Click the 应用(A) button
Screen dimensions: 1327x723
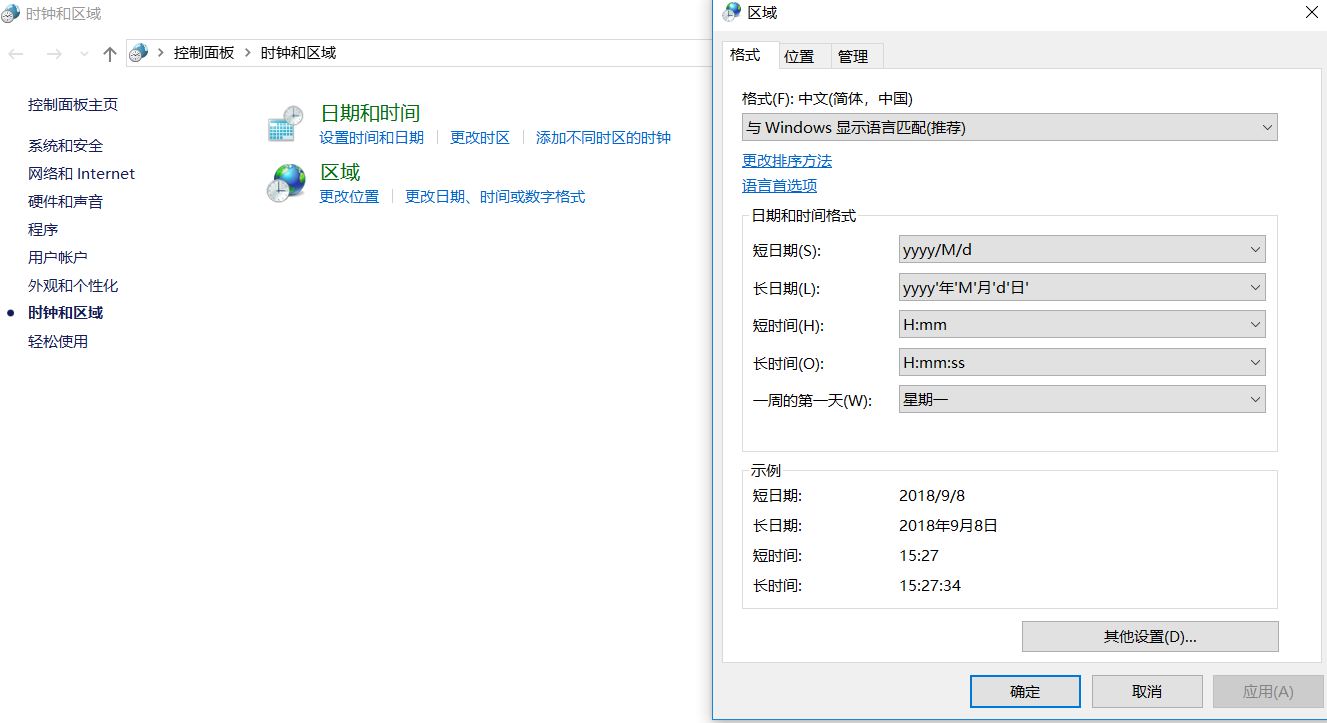(x=1268, y=691)
